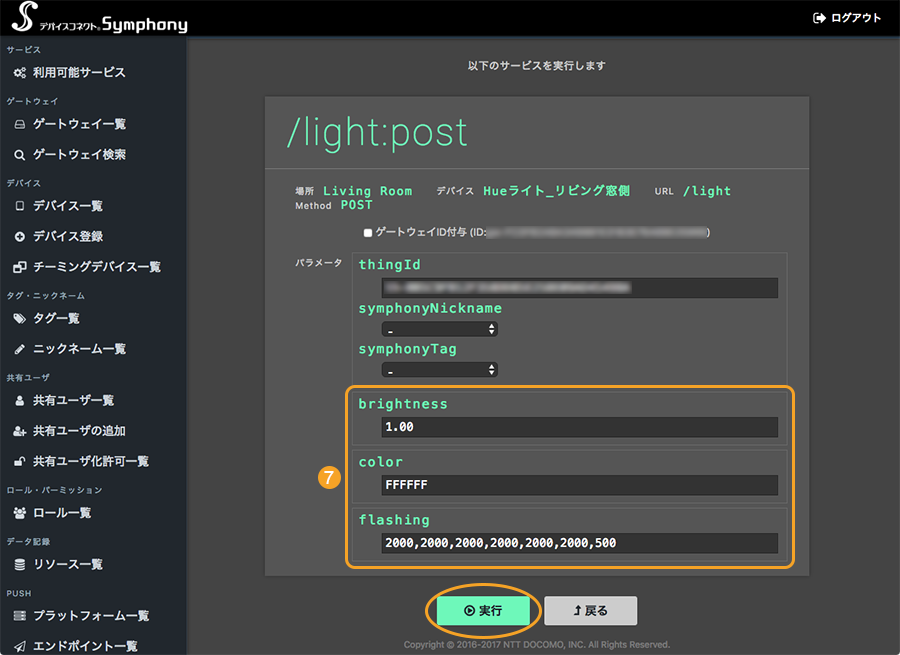Click the thingId parameter label

pyautogui.click(x=390, y=265)
